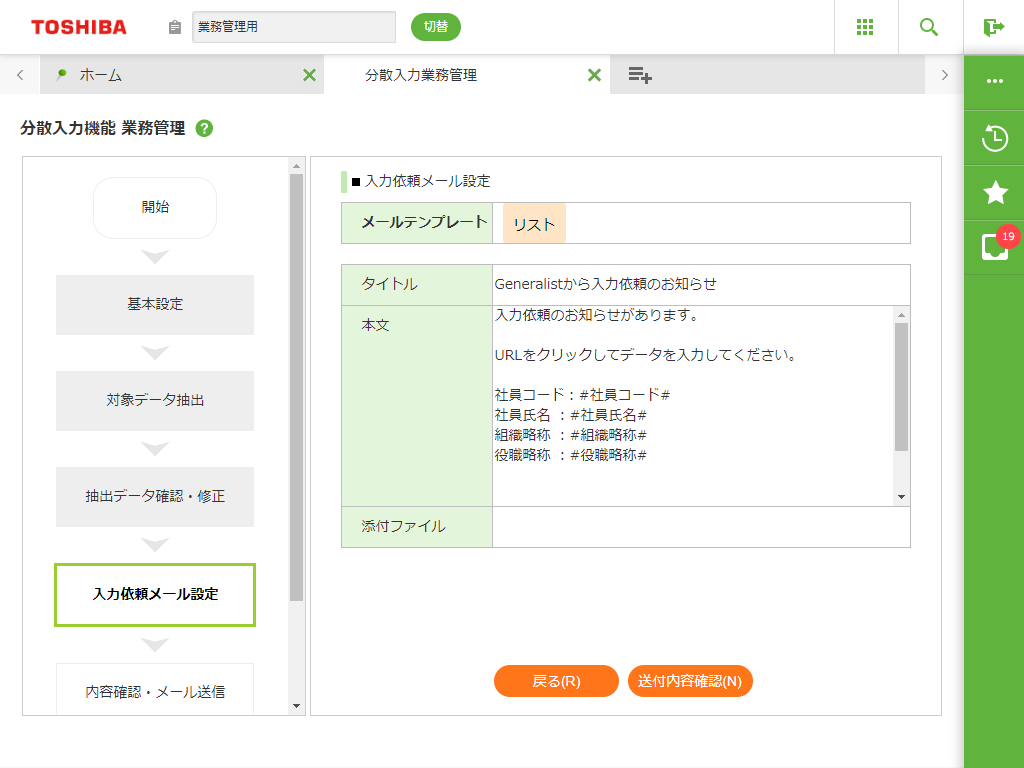Click the search magnifier icon

[x=929, y=27]
